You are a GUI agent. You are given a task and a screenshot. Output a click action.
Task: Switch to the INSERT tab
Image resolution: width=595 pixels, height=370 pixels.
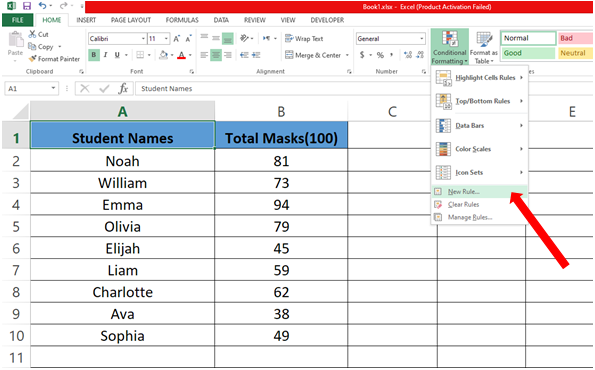click(86, 20)
